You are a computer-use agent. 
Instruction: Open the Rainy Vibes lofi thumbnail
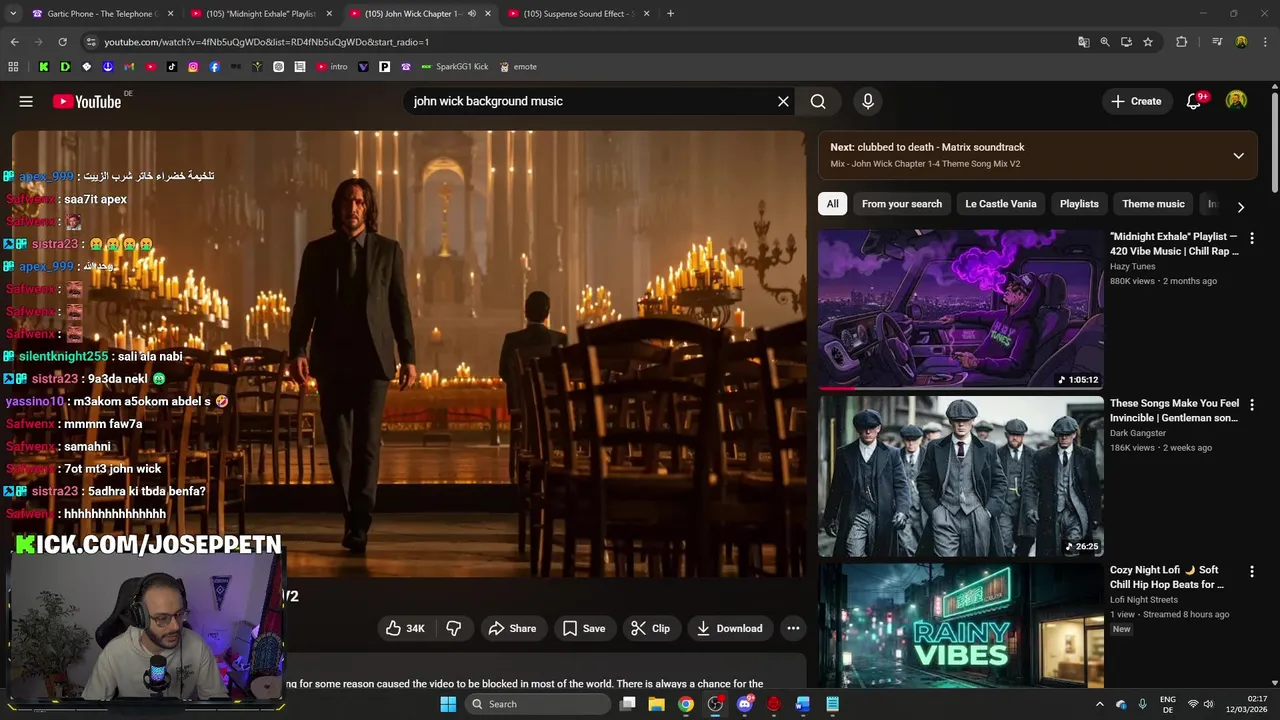pyautogui.click(x=960, y=625)
